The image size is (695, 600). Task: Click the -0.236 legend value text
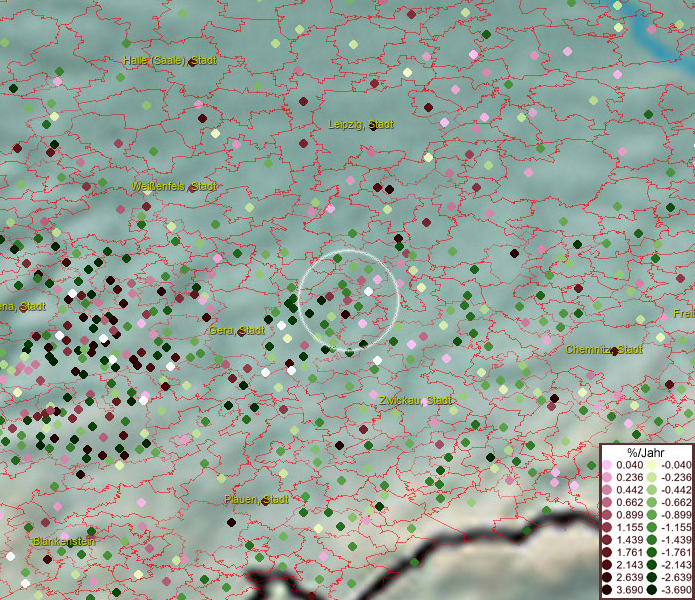(x=676, y=478)
